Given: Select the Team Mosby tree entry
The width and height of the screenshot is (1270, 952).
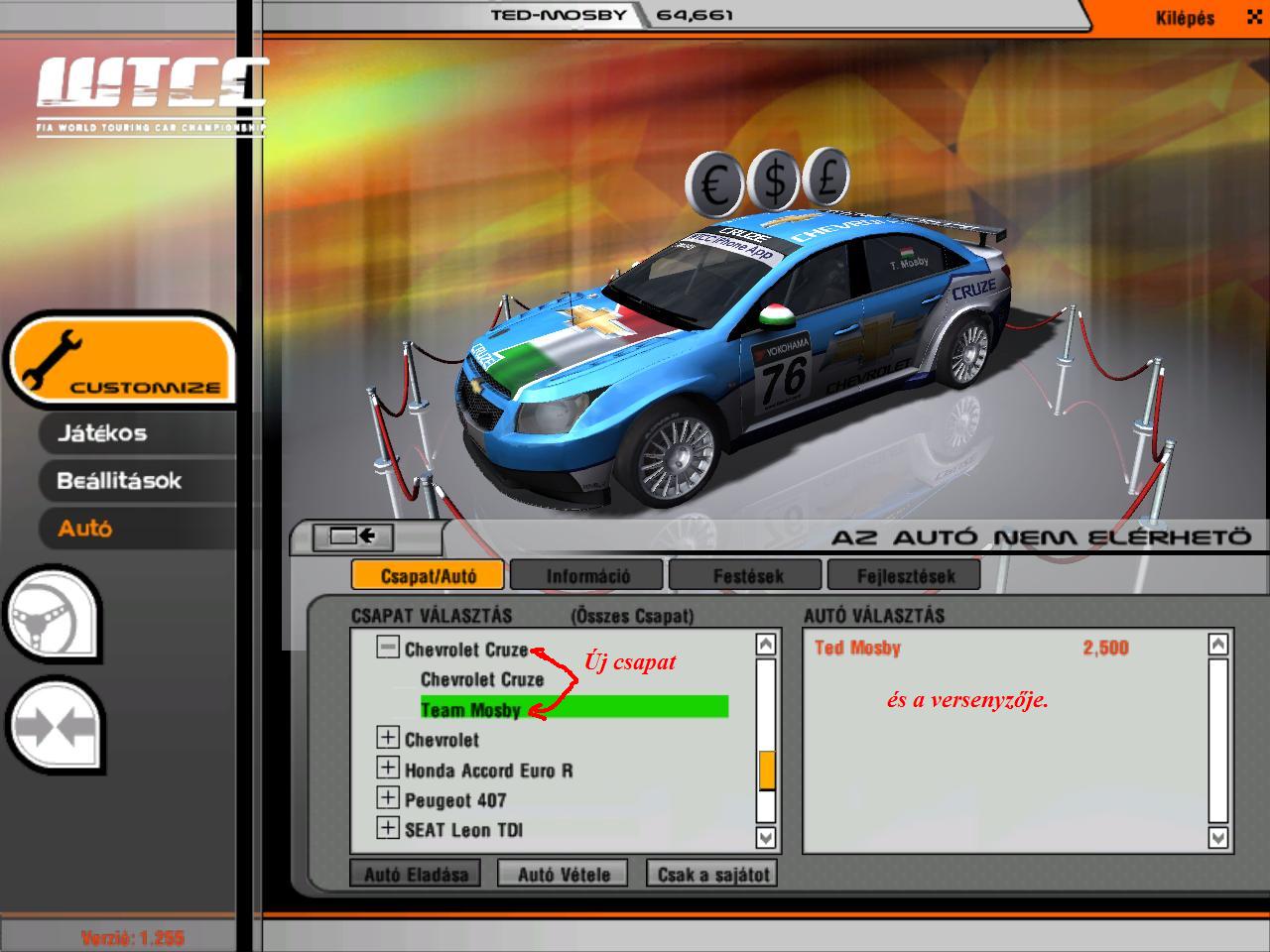Looking at the screenshot, I should 574,709.
